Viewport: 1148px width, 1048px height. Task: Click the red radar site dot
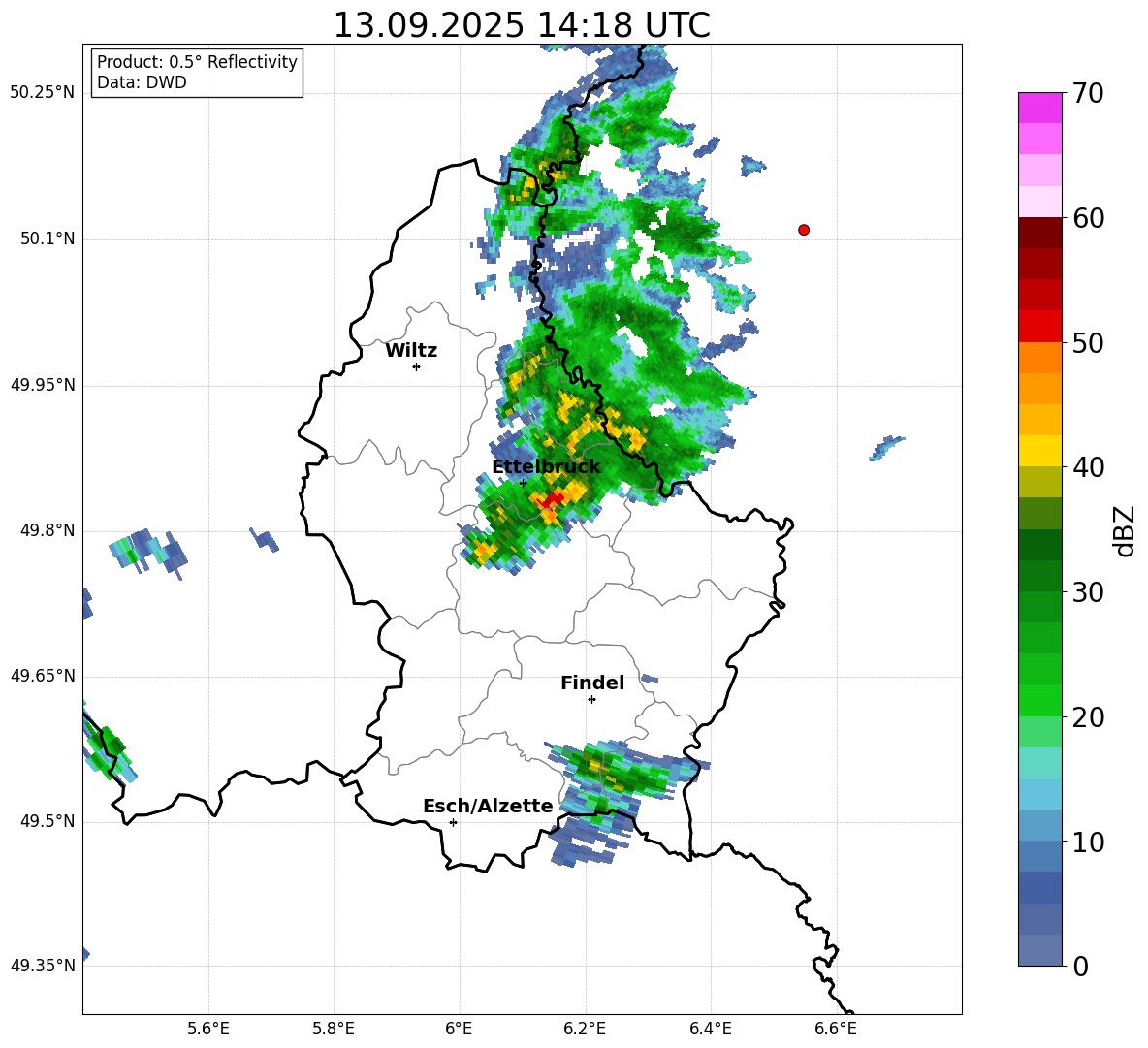(803, 230)
